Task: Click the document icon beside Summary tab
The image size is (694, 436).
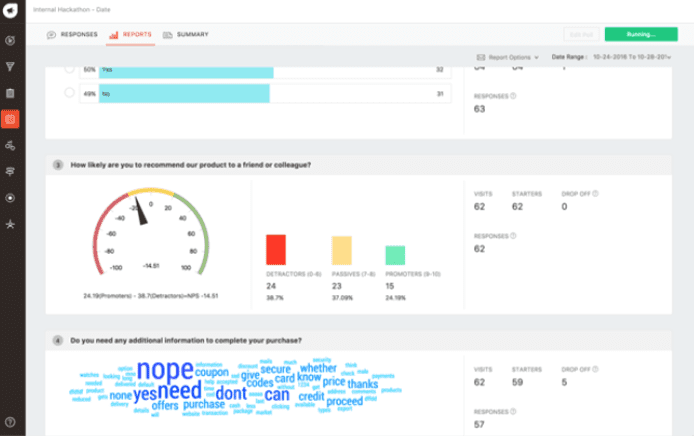Action: coord(167,35)
